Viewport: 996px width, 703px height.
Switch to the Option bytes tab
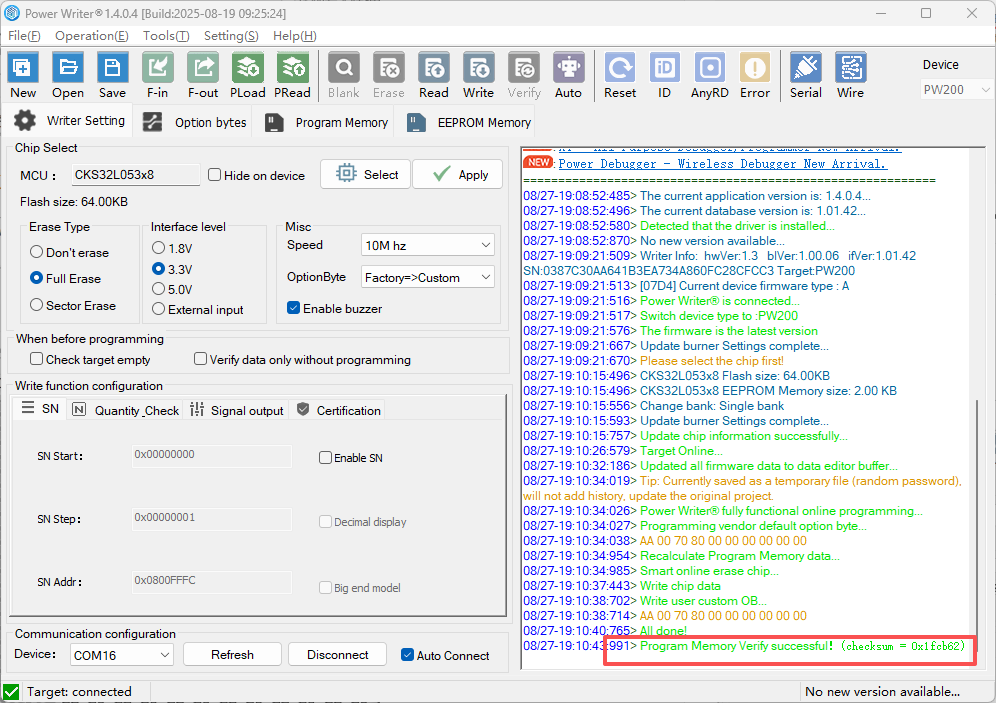click(193, 122)
